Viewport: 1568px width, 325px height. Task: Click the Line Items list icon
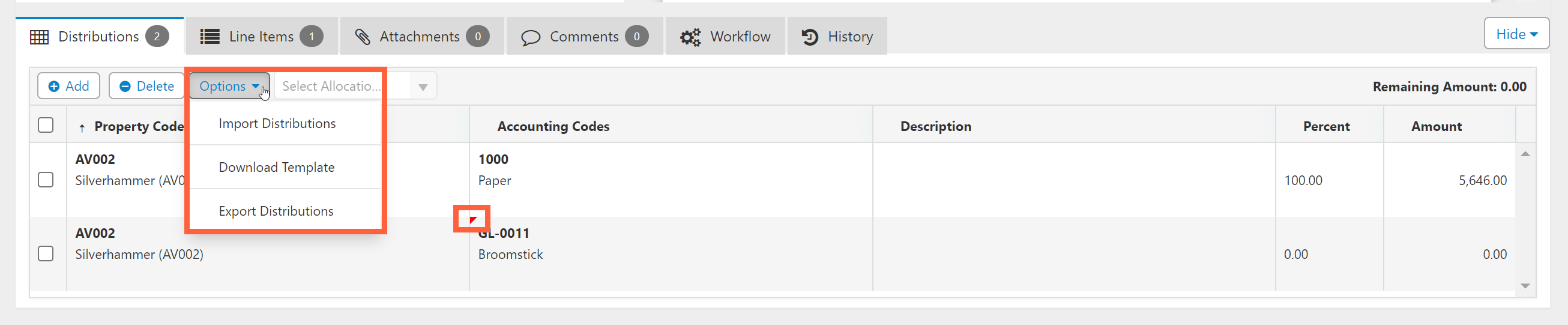[x=210, y=37]
